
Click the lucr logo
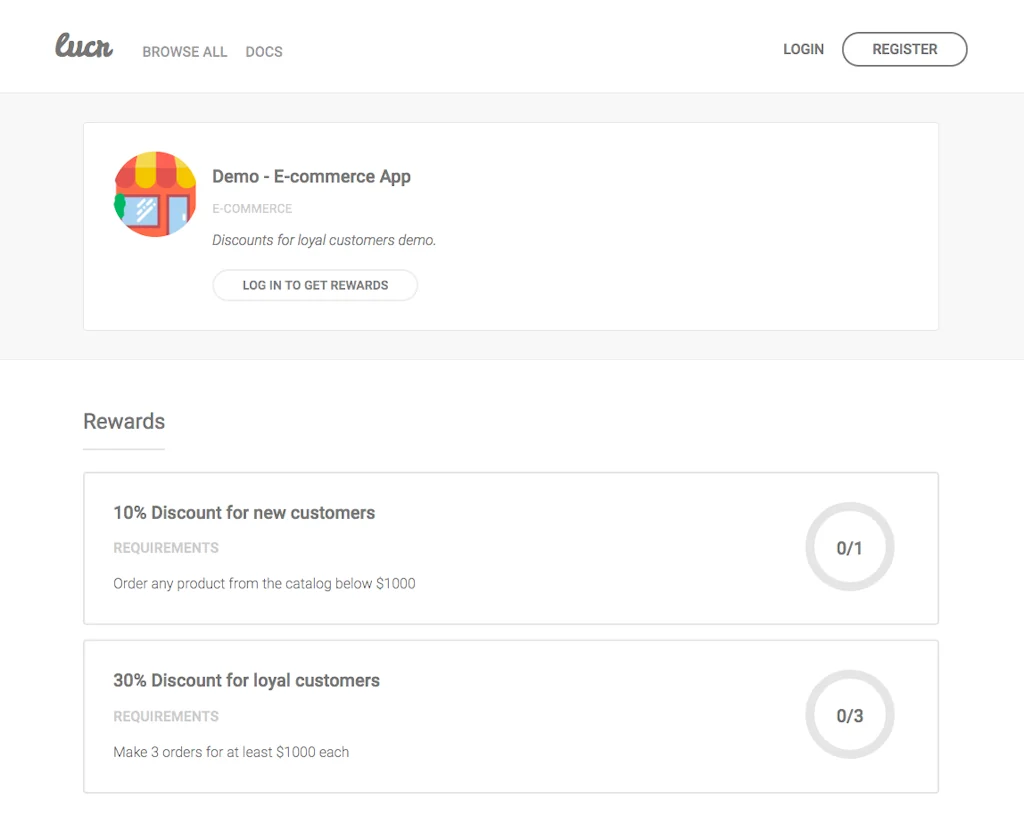pos(84,47)
